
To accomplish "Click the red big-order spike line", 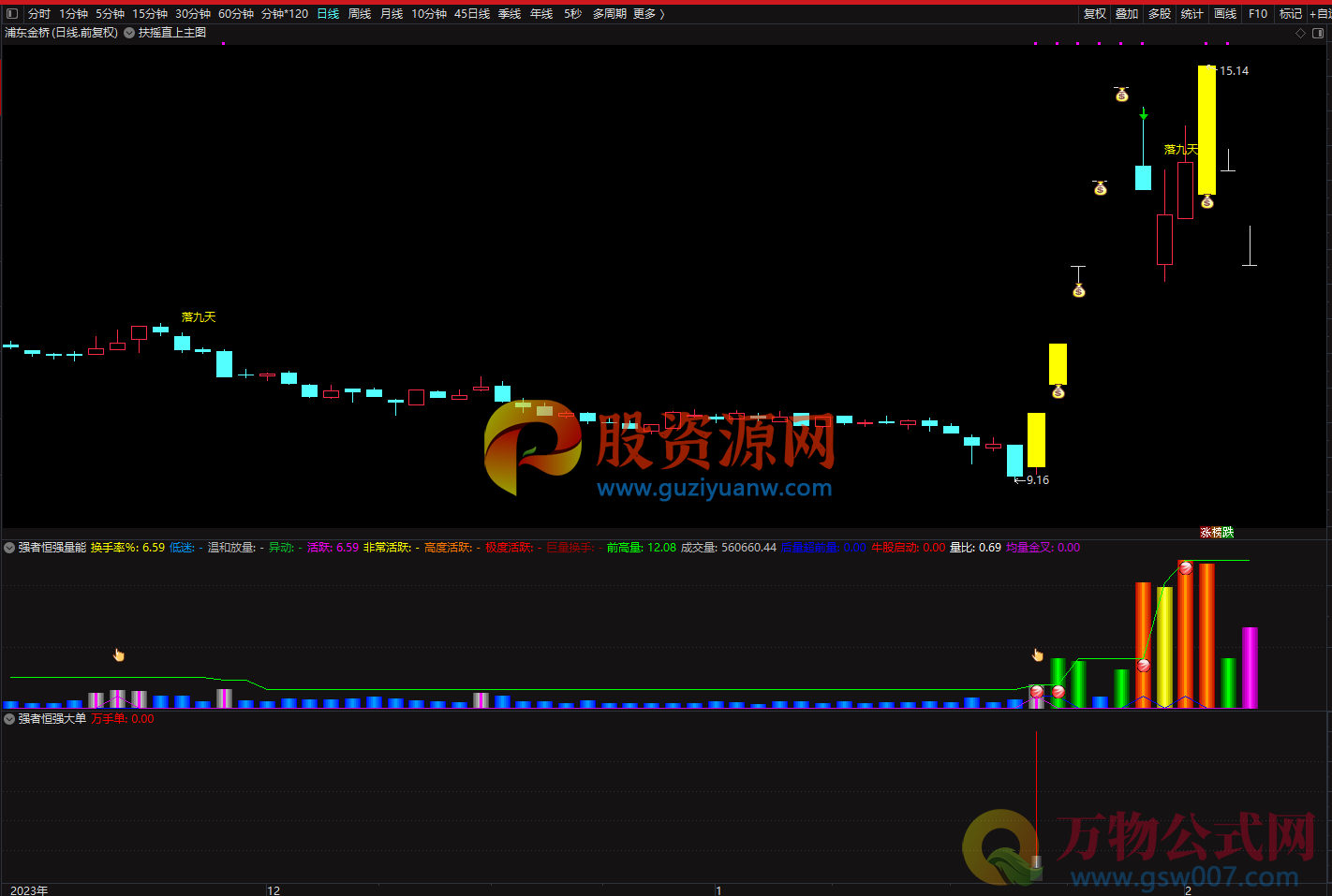I will 1037,794.
